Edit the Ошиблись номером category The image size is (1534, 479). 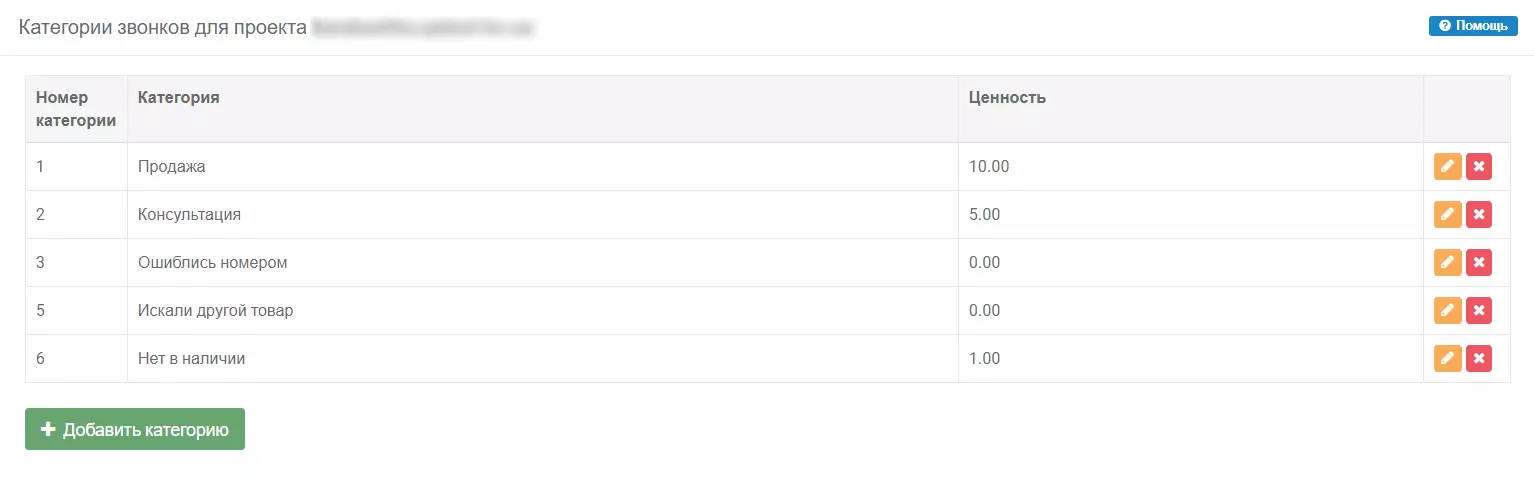(x=1447, y=263)
